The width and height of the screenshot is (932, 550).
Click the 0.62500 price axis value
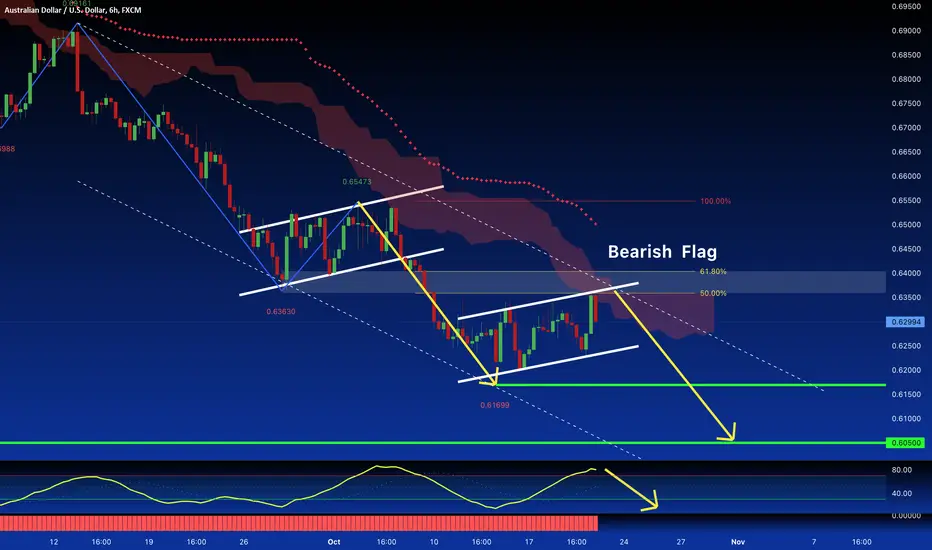point(906,345)
